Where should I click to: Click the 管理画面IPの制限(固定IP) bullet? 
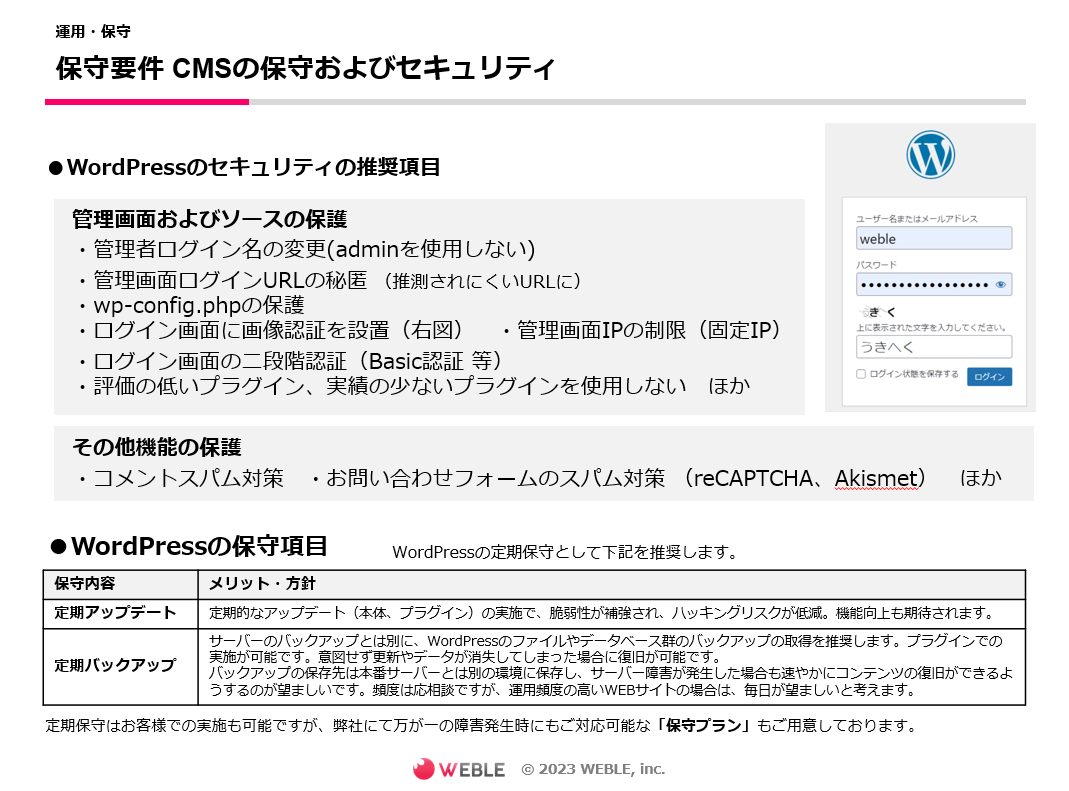coord(641,330)
